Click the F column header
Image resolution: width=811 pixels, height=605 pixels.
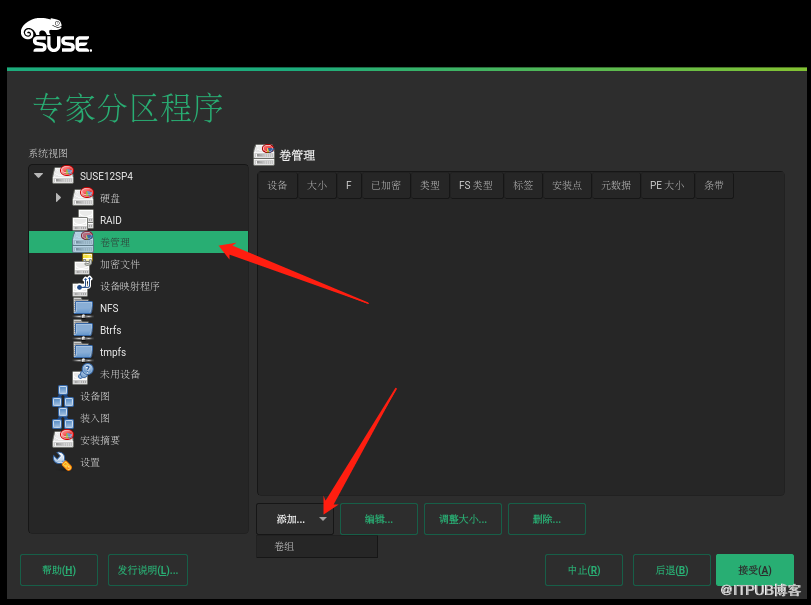349,185
